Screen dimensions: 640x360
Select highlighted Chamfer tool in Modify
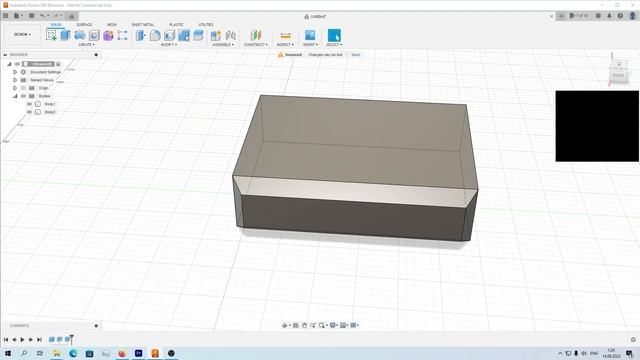point(184,35)
